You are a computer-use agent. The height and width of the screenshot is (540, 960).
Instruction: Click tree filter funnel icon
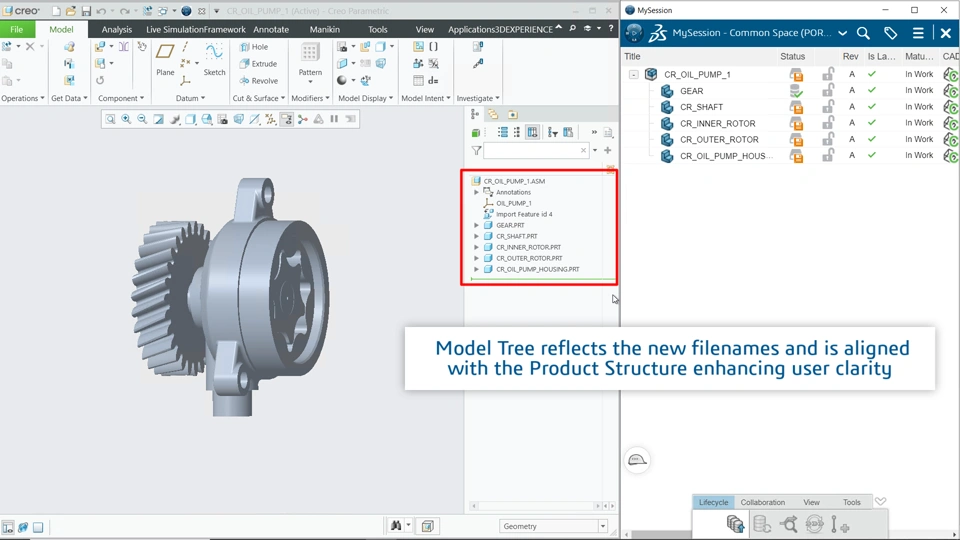tap(476, 151)
